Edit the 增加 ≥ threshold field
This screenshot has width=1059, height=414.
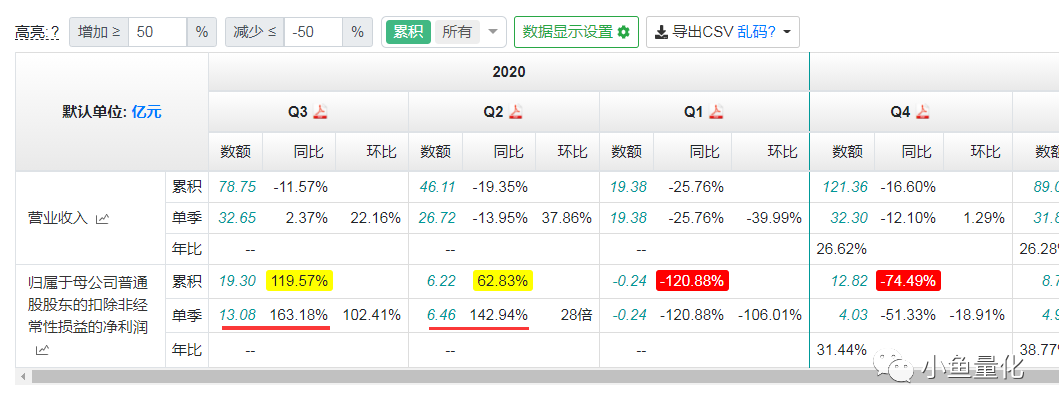coord(157,32)
